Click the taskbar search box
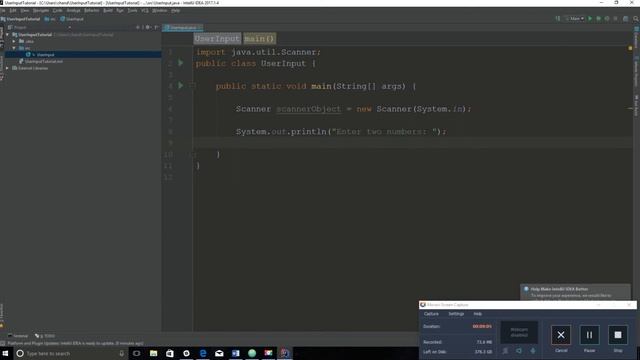This screenshot has height=360, width=640. (70, 353)
